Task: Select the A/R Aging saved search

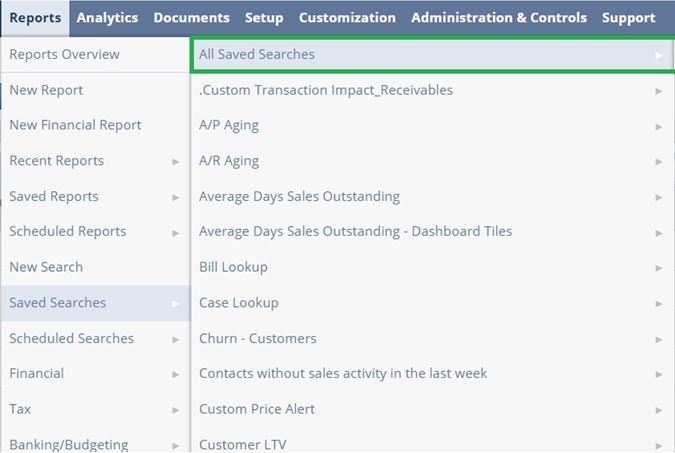Action: point(432,161)
